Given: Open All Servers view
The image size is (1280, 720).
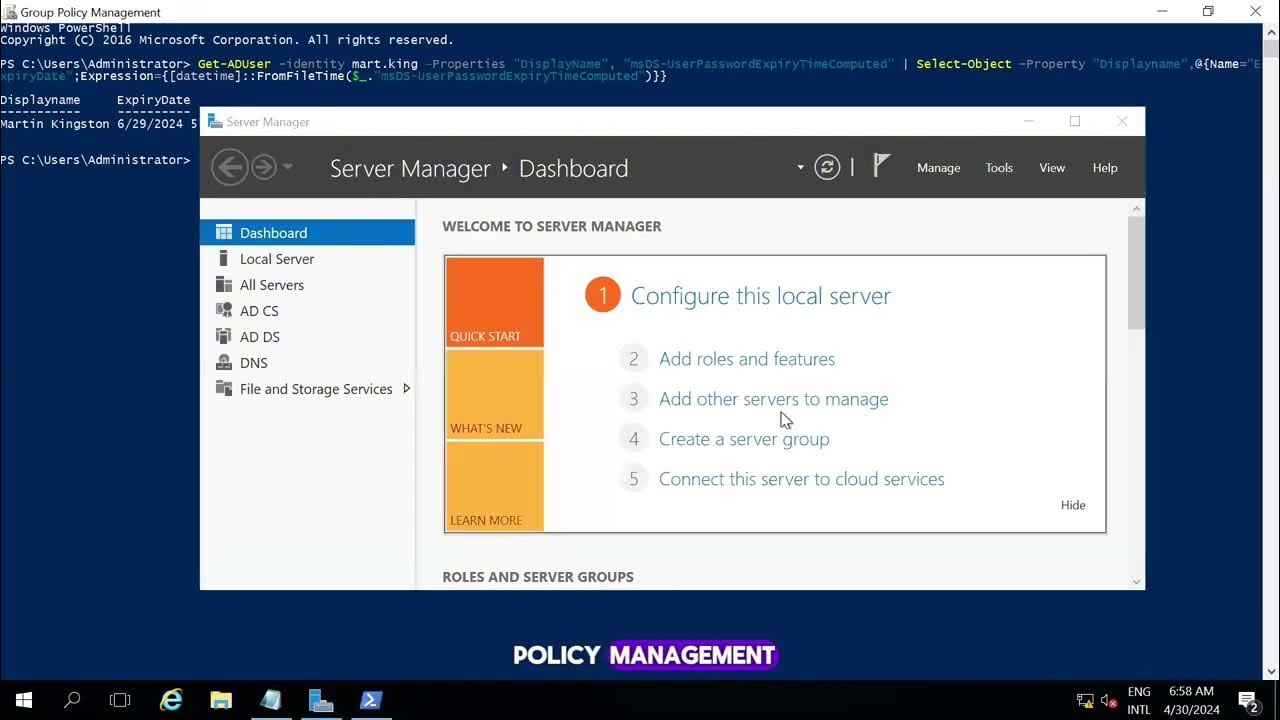Looking at the screenshot, I should pos(271,285).
